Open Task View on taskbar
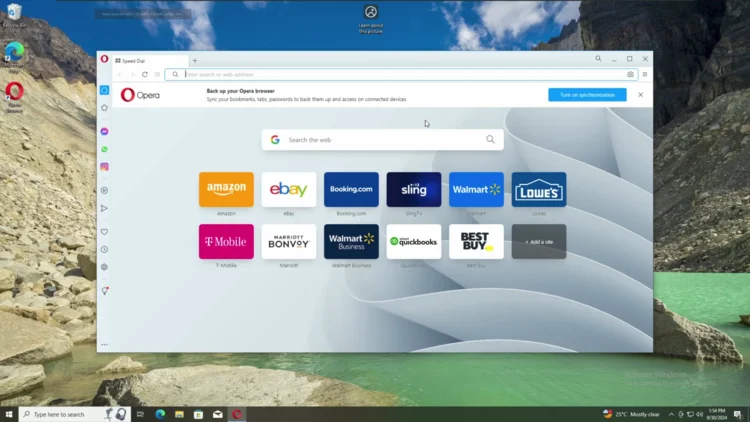 click(x=140, y=414)
